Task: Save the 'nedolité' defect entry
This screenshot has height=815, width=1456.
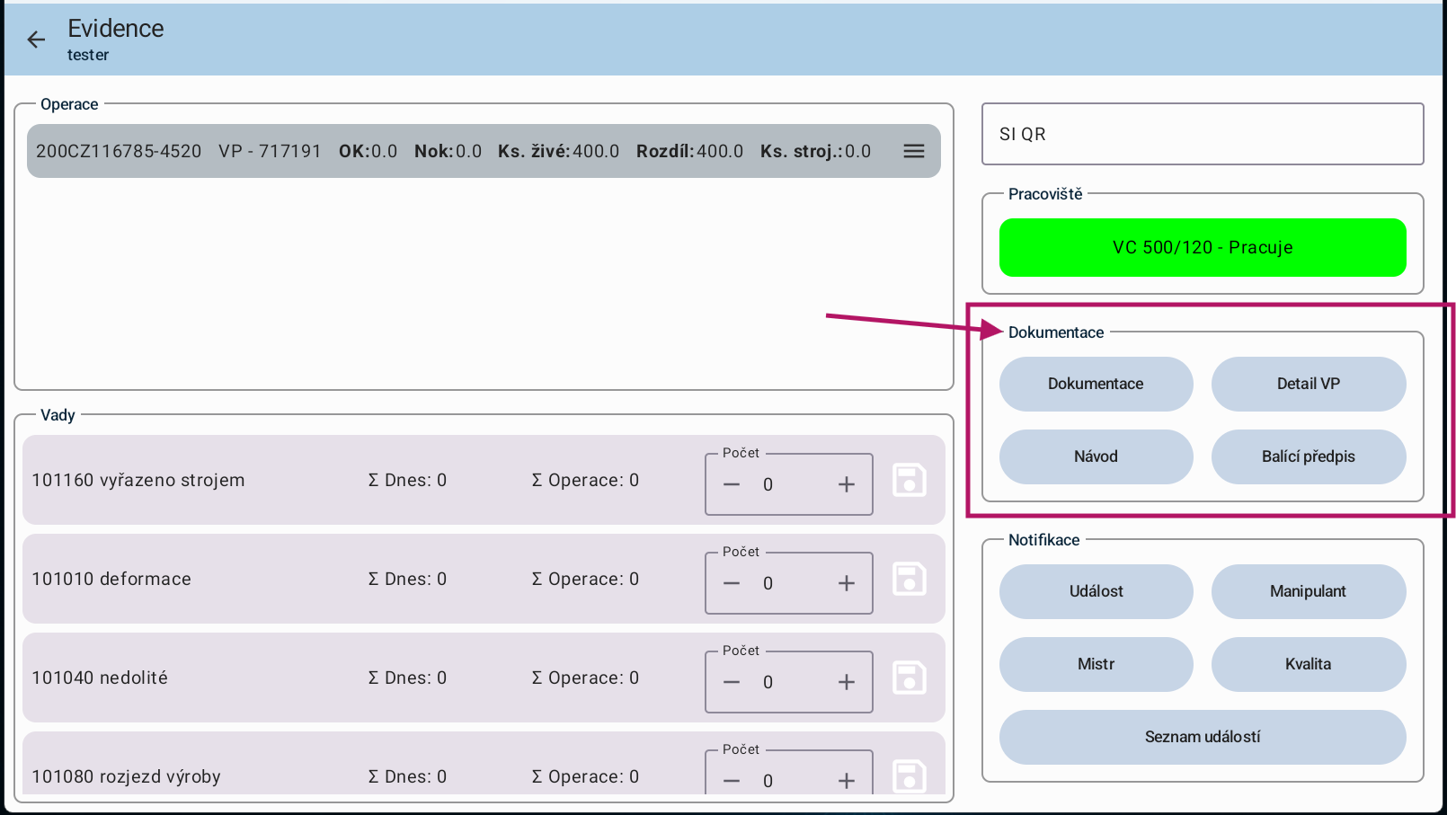Action: coord(909,678)
